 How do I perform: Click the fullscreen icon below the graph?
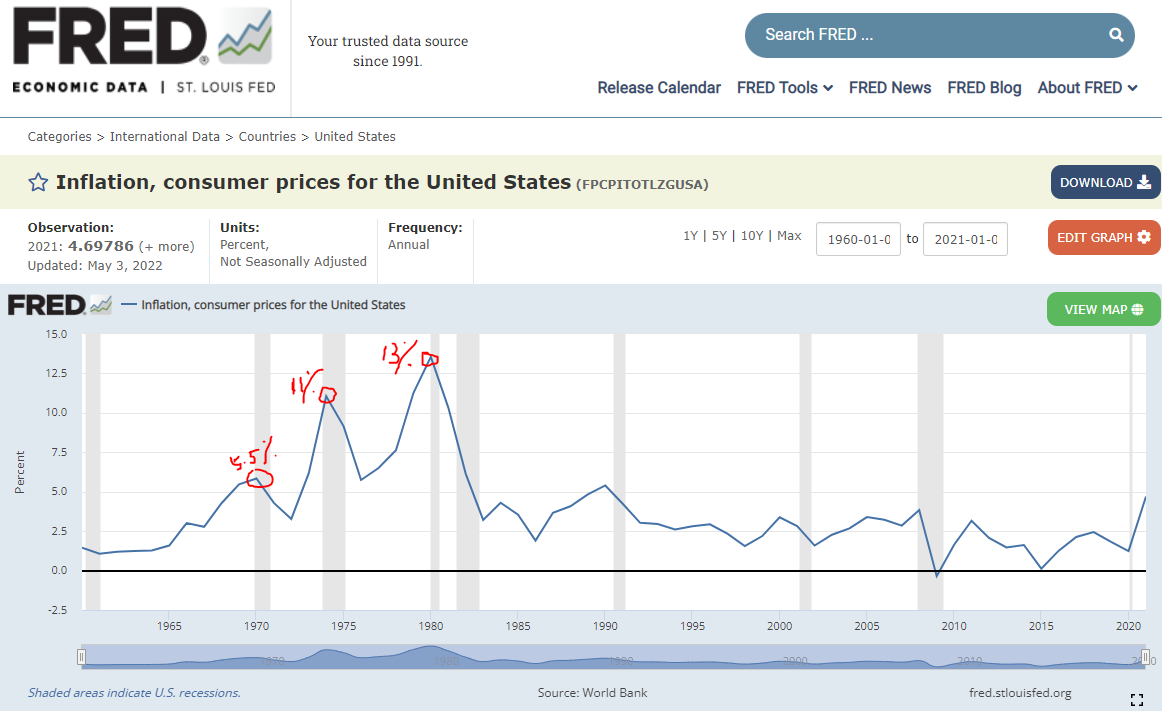[1136, 699]
